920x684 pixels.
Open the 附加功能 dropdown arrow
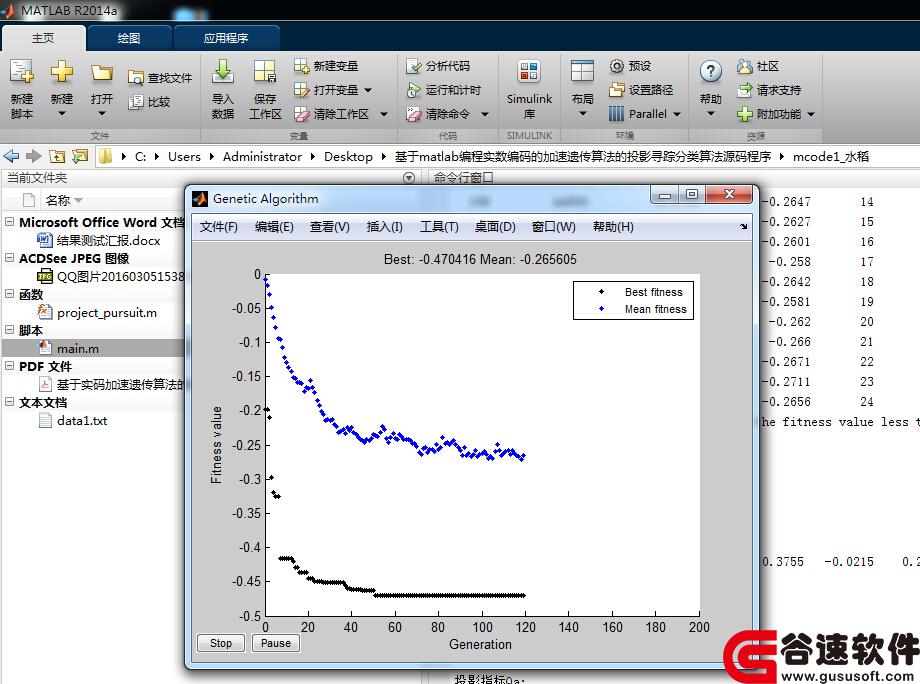point(811,114)
